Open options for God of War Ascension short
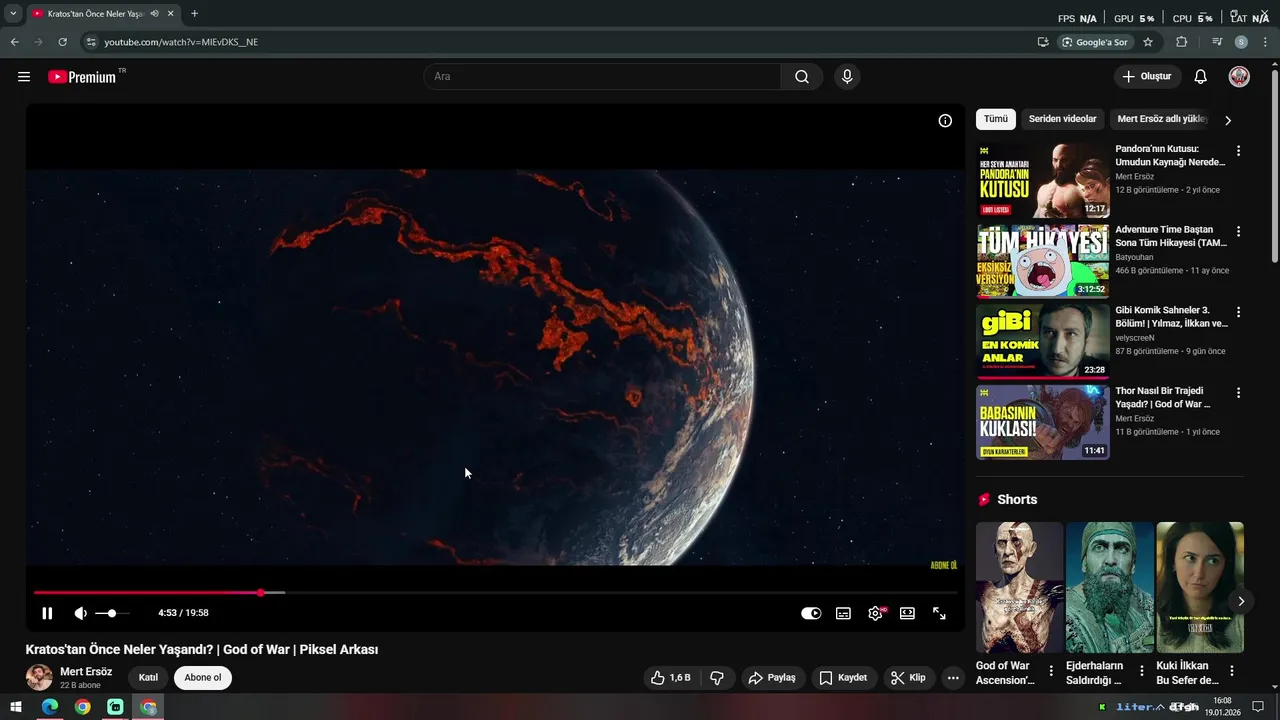 point(1051,671)
